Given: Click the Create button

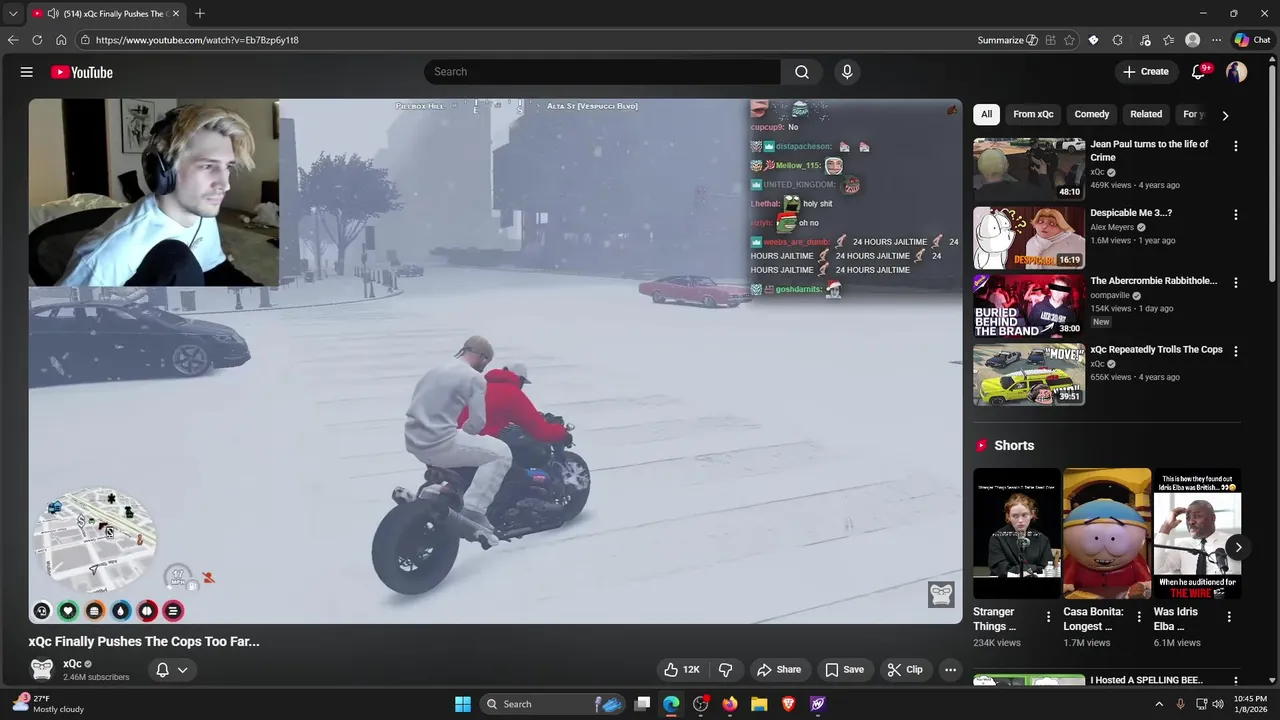Looking at the screenshot, I should pos(1145,72).
